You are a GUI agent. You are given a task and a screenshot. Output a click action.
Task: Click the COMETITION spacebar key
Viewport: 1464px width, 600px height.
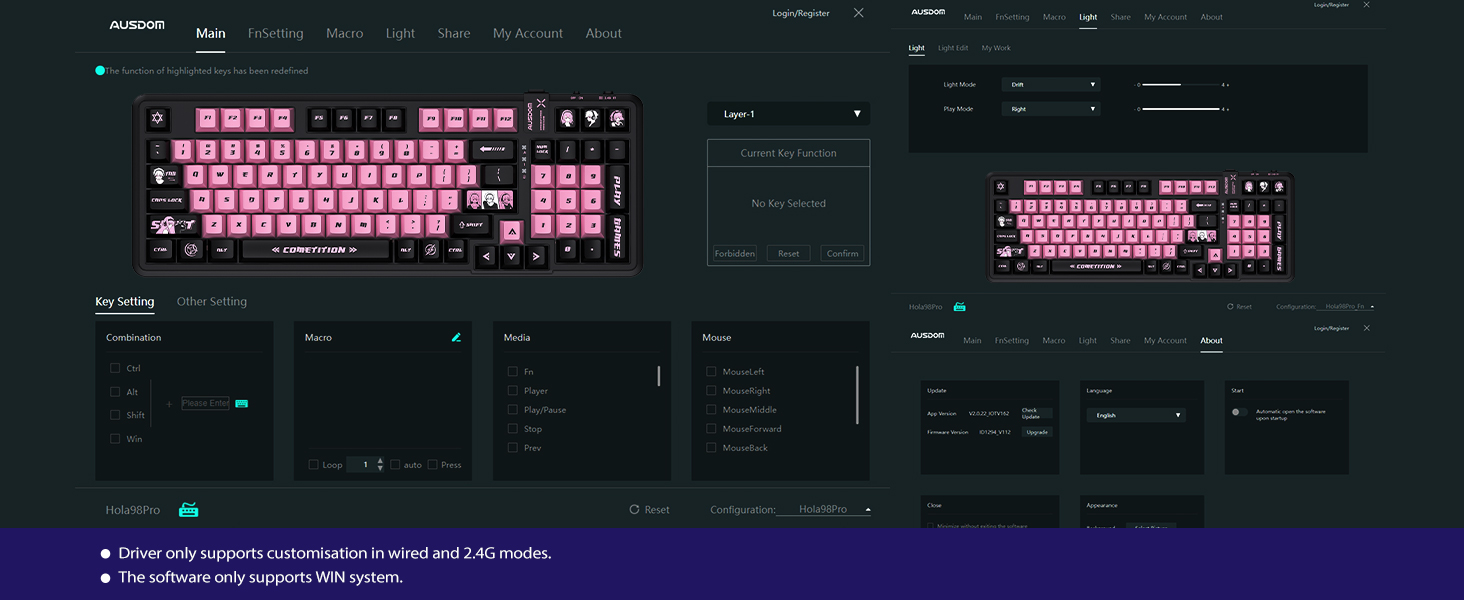click(315, 250)
